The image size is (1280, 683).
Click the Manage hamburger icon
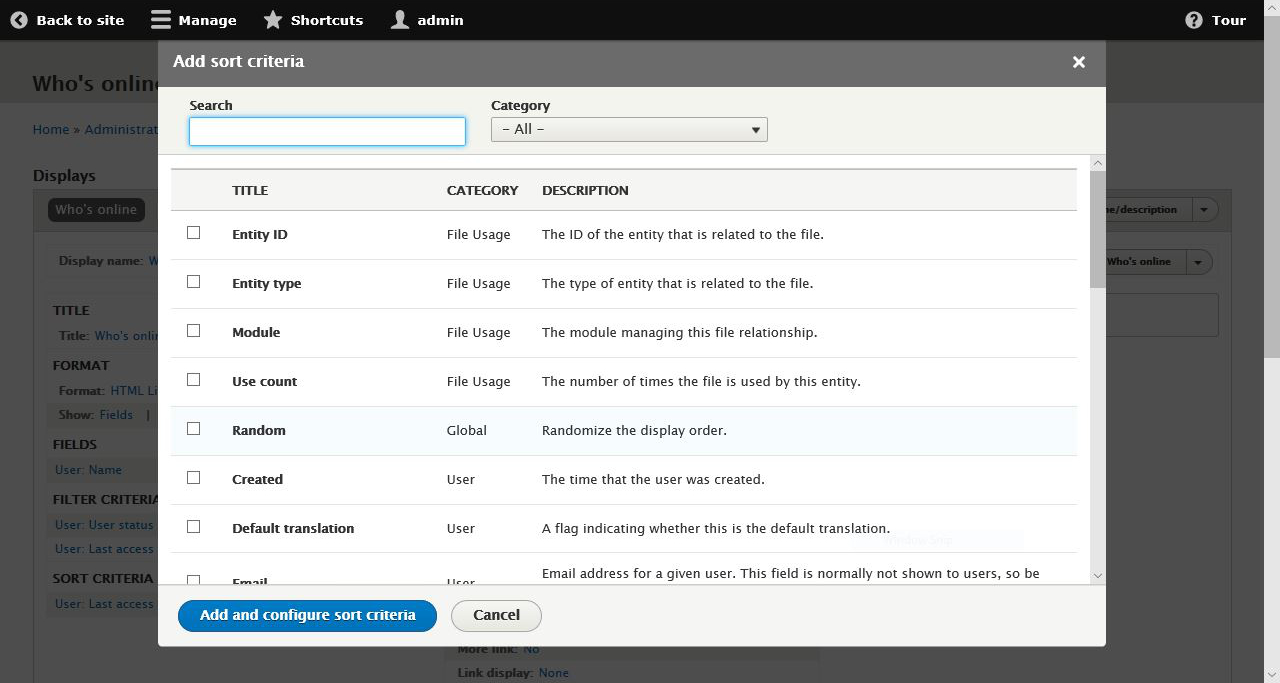click(160, 19)
